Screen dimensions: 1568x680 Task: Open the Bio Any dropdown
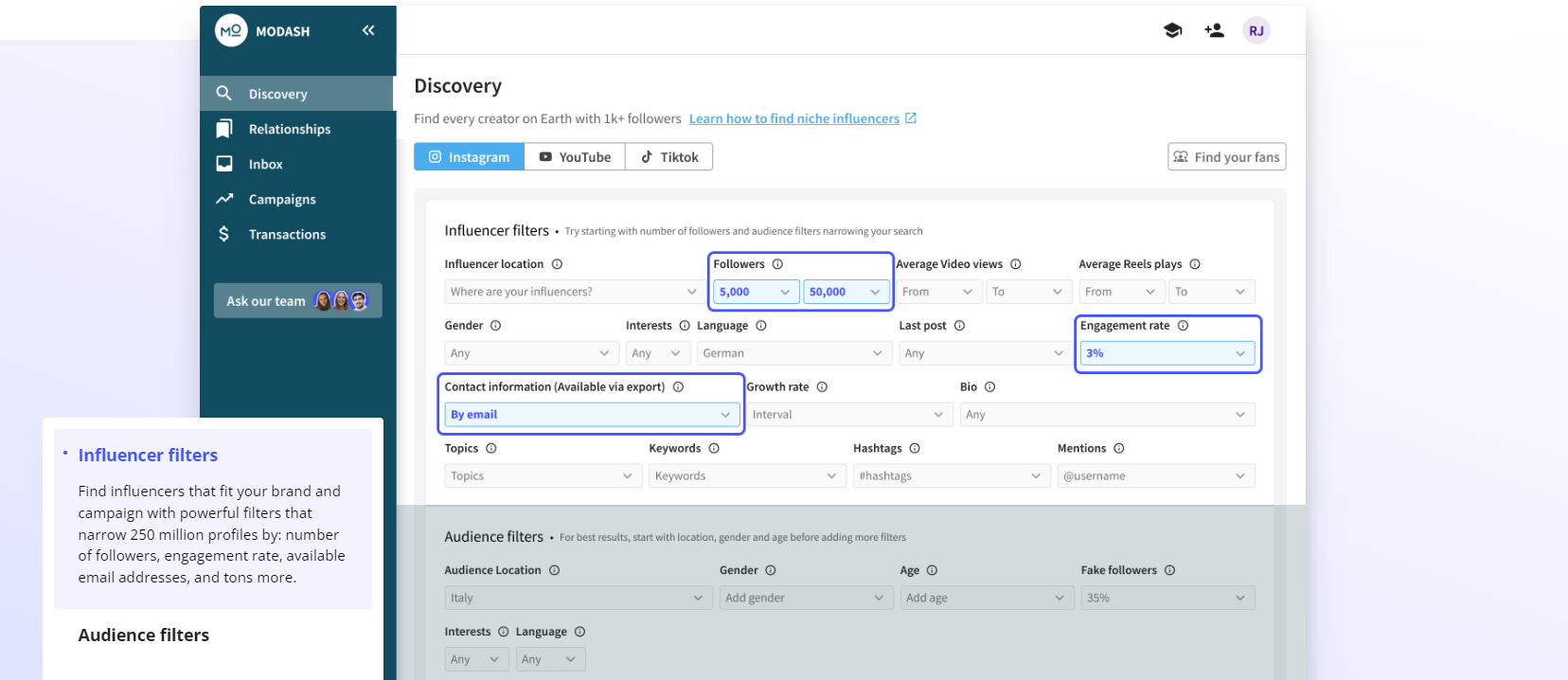pyautogui.click(x=1108, y=415)
